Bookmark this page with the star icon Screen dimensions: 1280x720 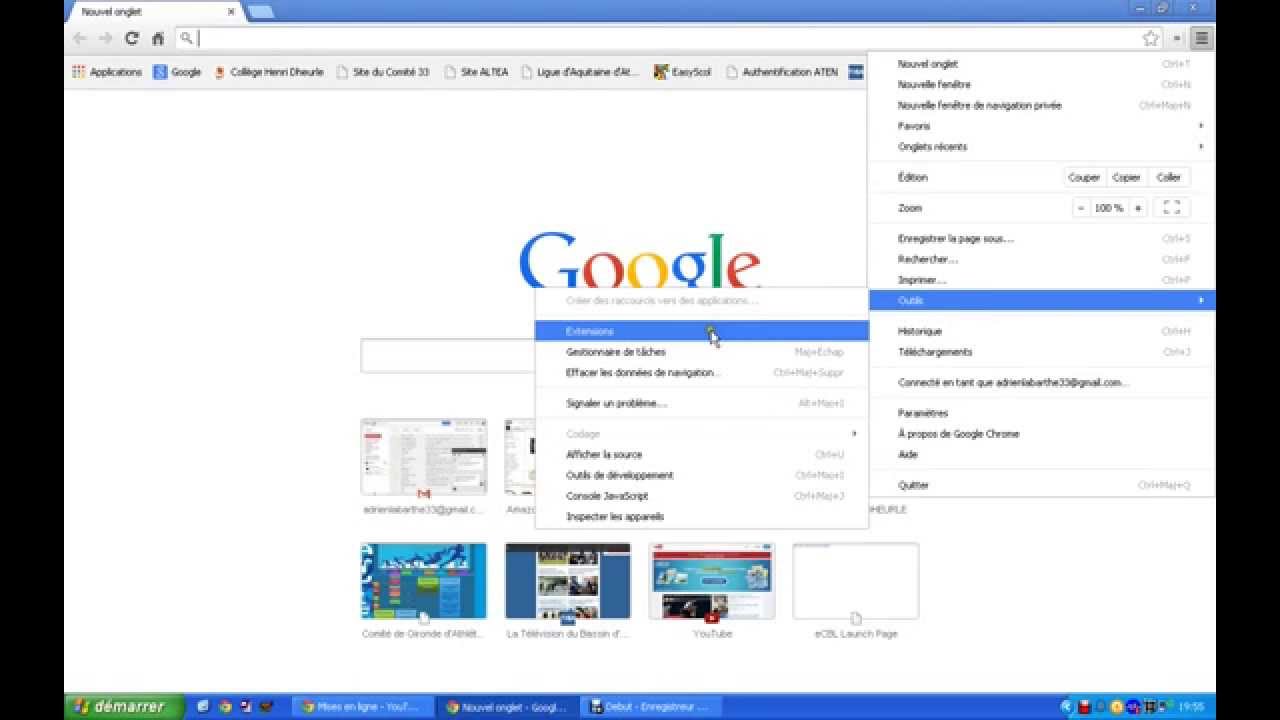(x=1151, y=38)
